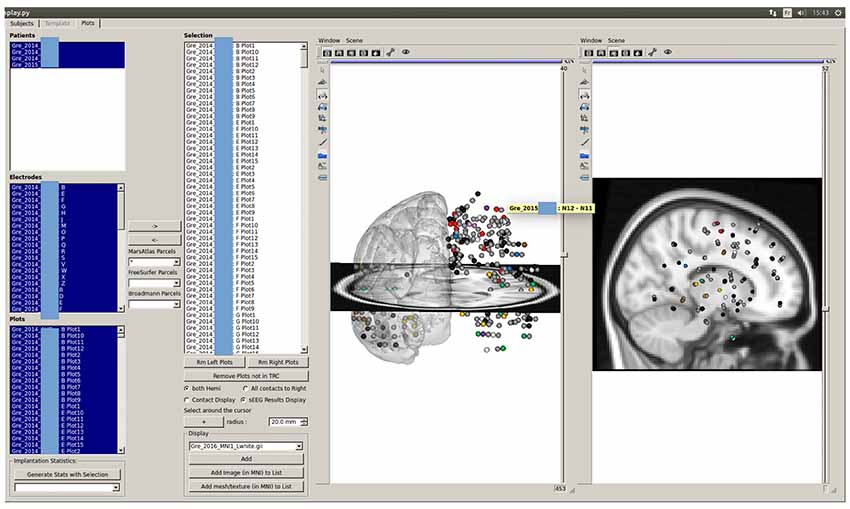Open the Broadmann Parcels dropdown
The width and height of the screenshot is (850, 509).
pos(154,304)
